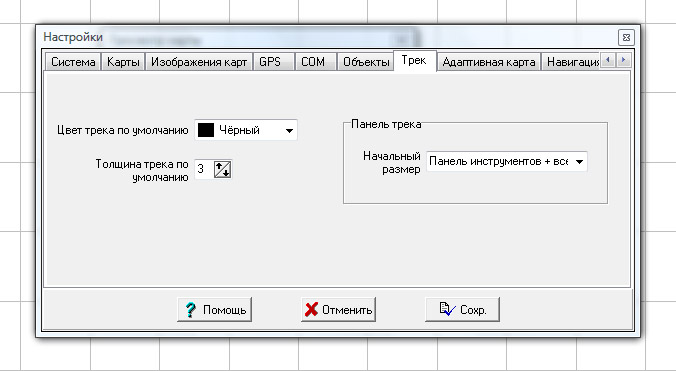Image resolution: width=676 pixels, height=371 pixels.
Task: Open the Адаптивная карта tab
Action: coord(489,62)
